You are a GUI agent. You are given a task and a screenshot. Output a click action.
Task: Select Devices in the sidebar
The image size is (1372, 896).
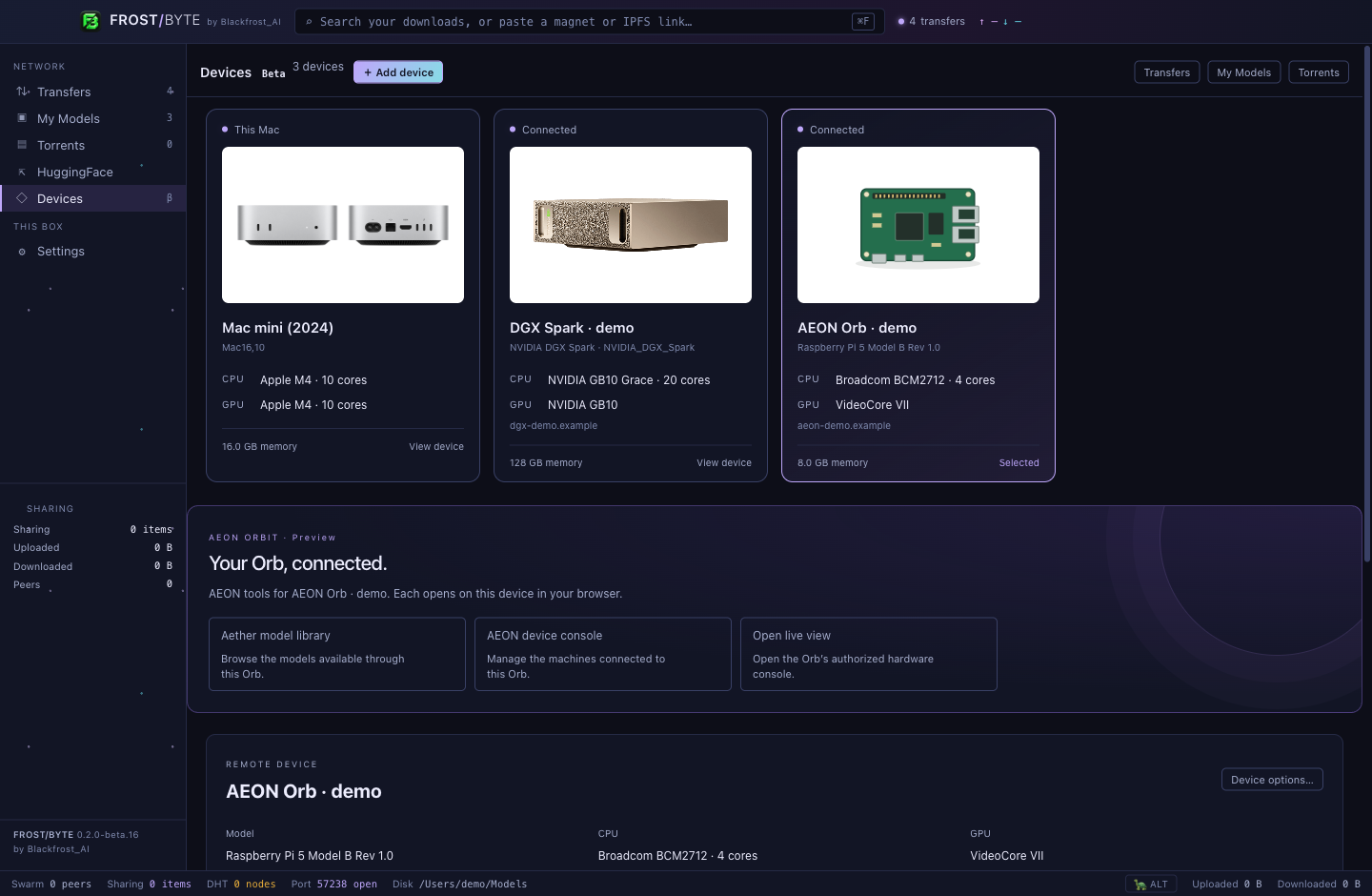click(93, 198)
